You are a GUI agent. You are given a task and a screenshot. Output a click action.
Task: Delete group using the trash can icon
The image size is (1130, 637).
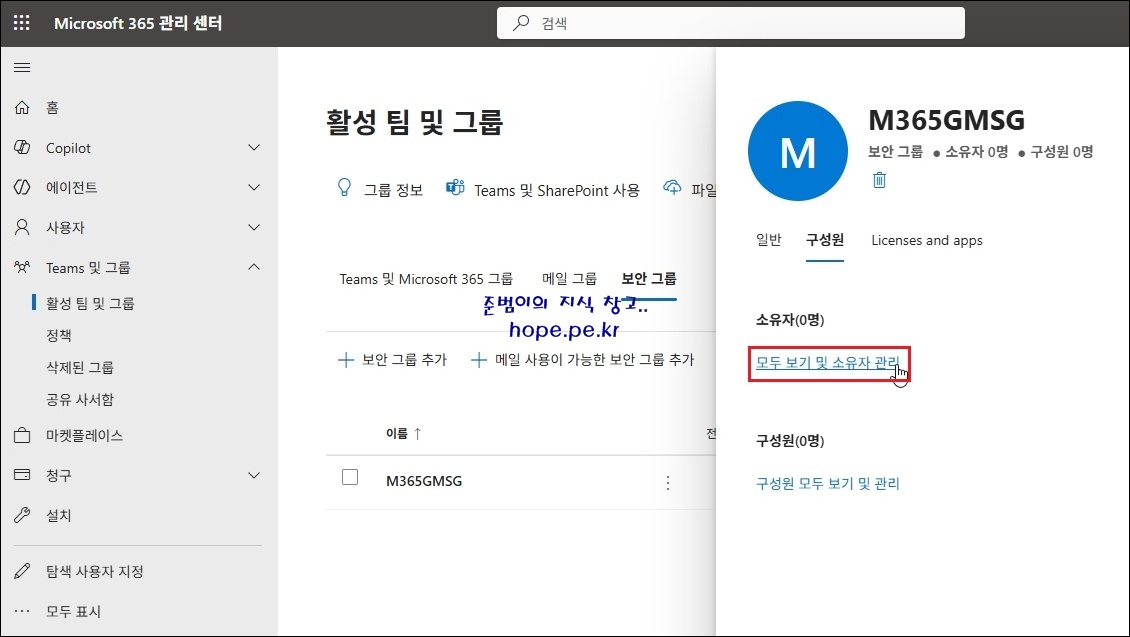click(x=879, y=180)
